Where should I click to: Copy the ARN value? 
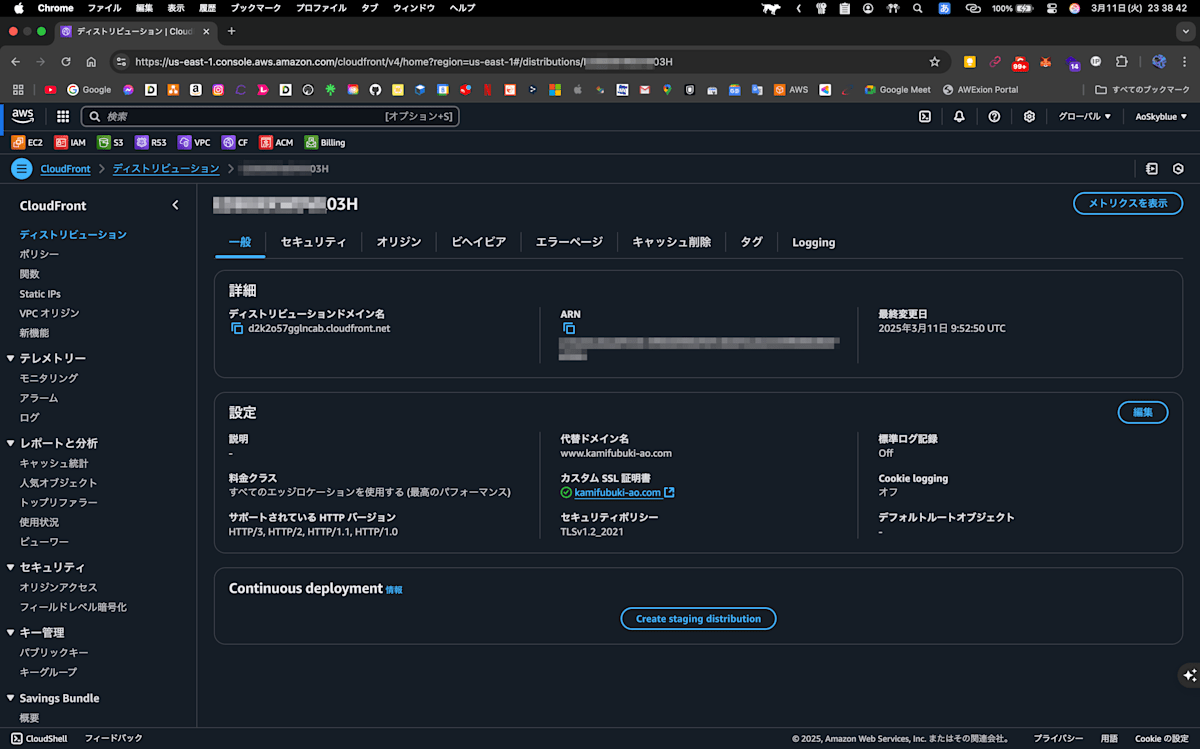pos(569,328)
